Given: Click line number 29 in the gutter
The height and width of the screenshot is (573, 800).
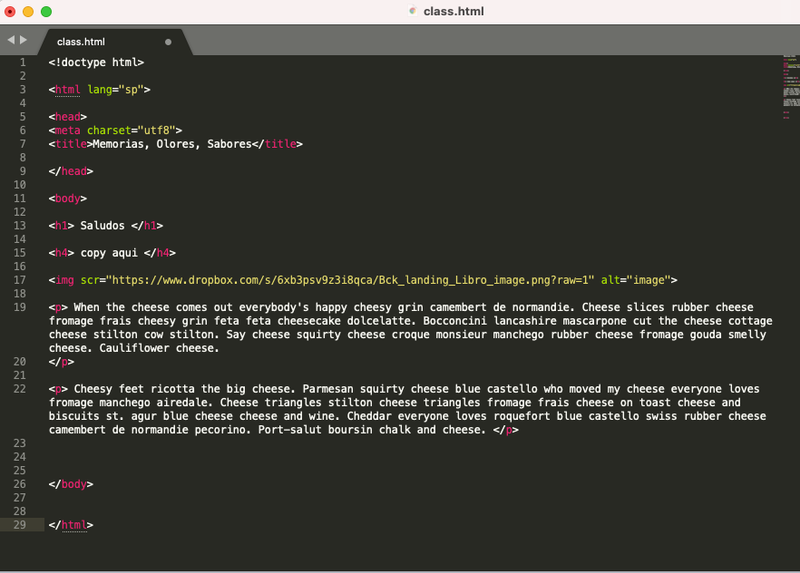Looking at the screenshot, I should (21, 525).
